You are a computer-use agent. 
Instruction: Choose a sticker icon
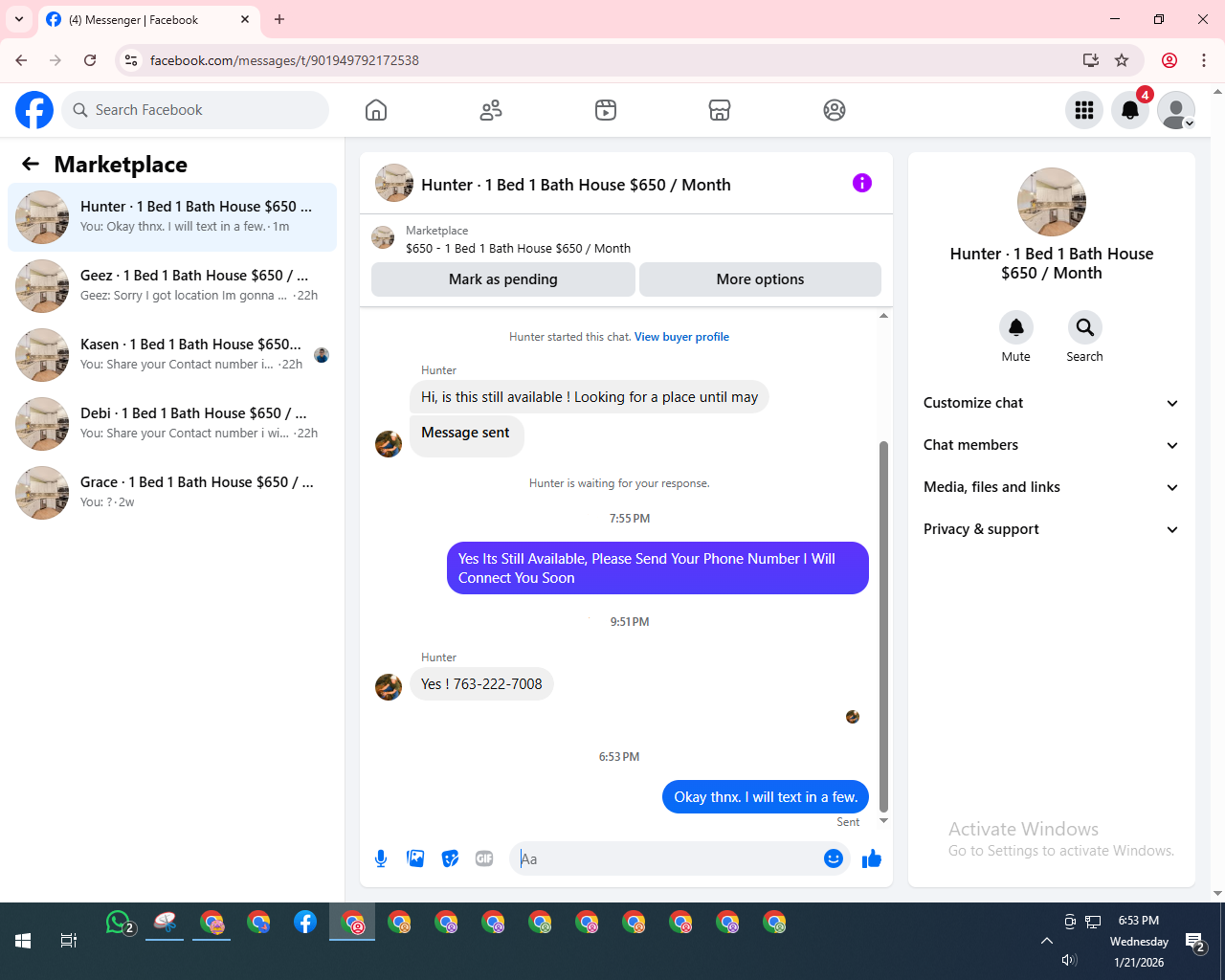pos(450,858)
